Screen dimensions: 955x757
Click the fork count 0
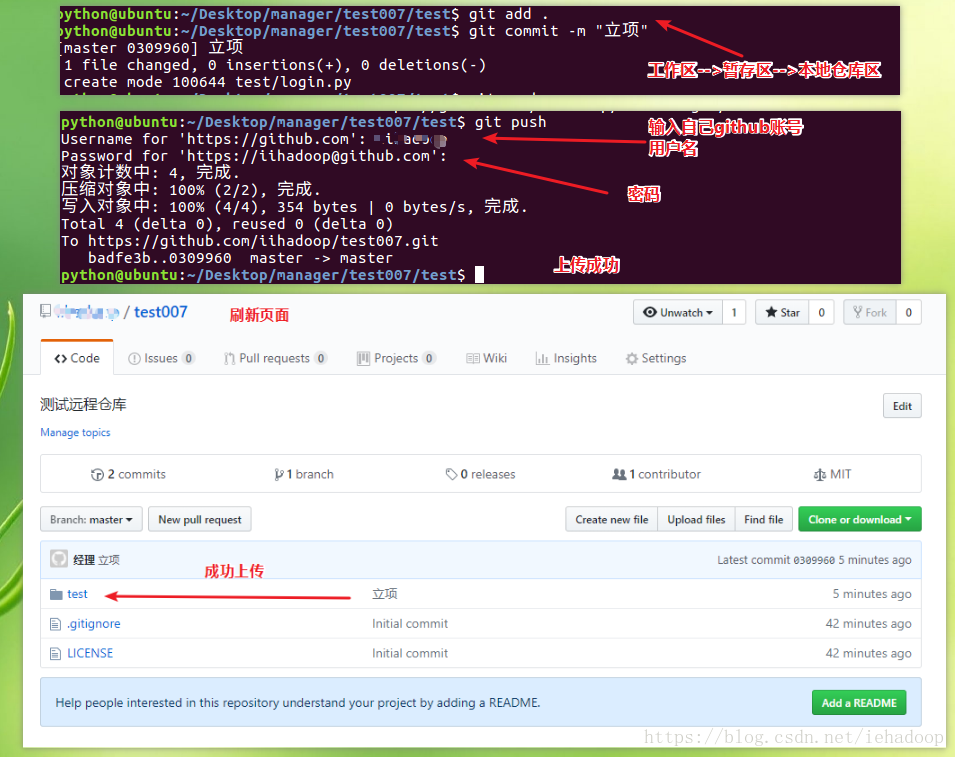(908, 312)
